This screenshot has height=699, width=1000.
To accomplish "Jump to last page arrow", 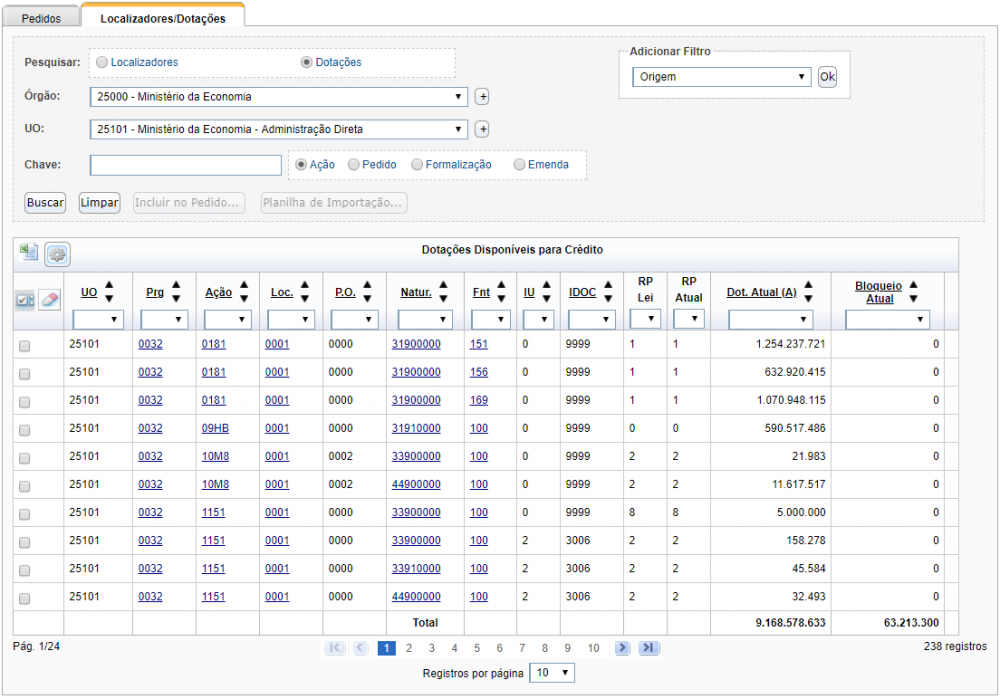I will [x=649, y=648].
